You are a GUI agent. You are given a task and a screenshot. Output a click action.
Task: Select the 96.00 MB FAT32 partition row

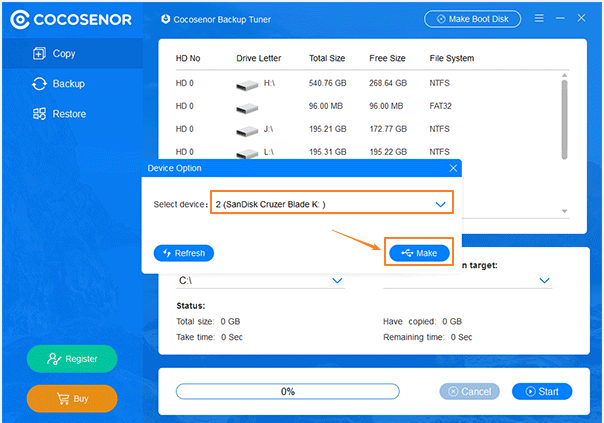(366, 106)
